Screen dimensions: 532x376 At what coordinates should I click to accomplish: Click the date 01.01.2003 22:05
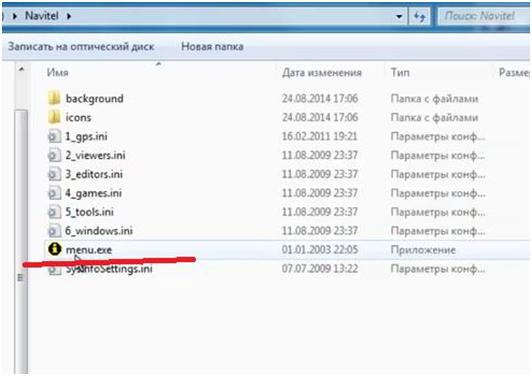point(320,250)
